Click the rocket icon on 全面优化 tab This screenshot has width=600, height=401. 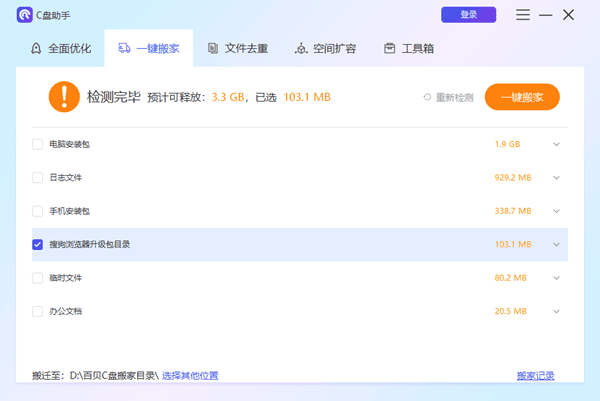tap(36, 48)
